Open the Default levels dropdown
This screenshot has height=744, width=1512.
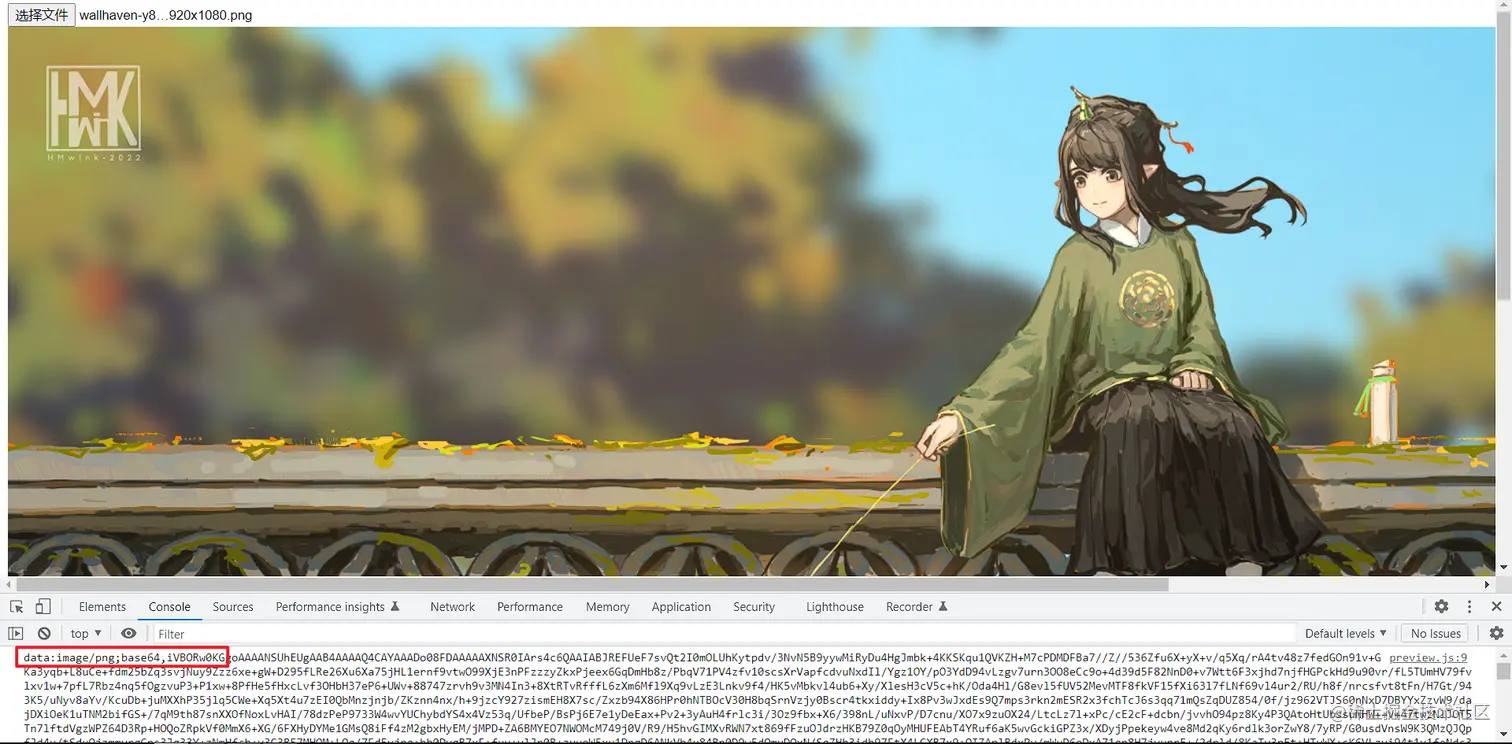(x=1346, y=634)
